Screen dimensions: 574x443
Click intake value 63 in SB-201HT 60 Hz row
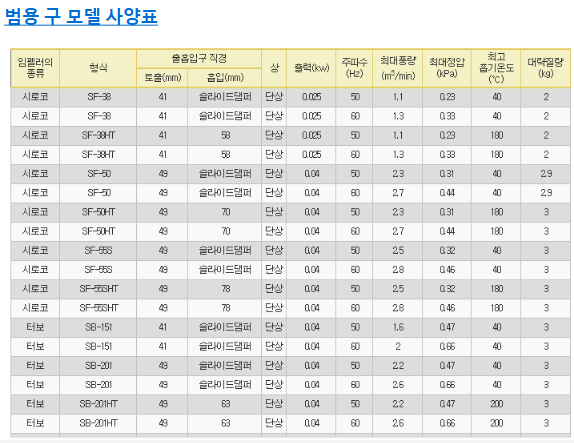coord(226,423)
